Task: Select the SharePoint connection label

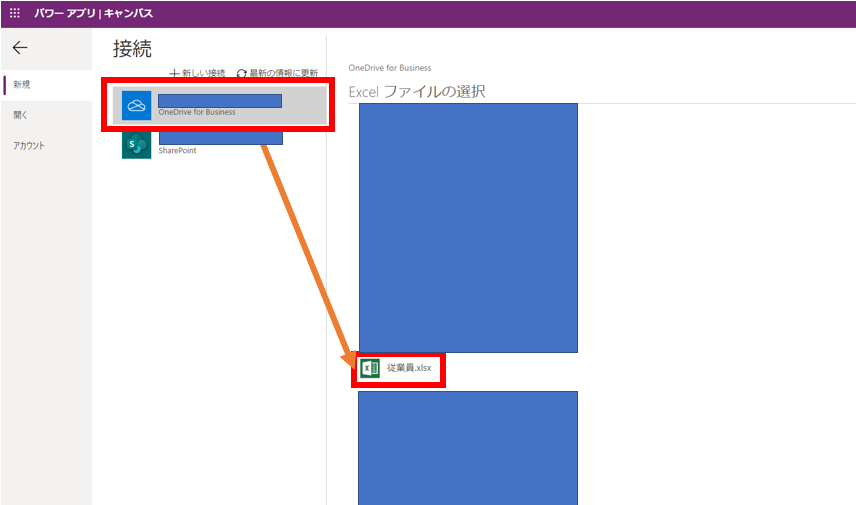Action: pos(177,151)
